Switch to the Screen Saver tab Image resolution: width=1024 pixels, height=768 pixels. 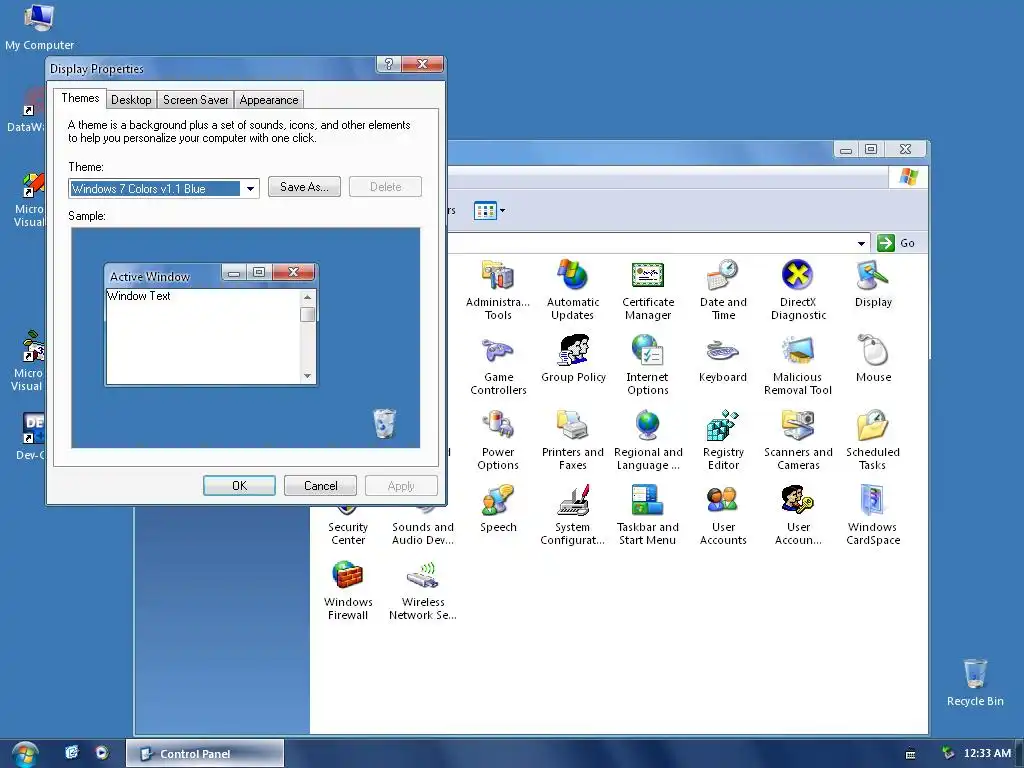(195, 100)
